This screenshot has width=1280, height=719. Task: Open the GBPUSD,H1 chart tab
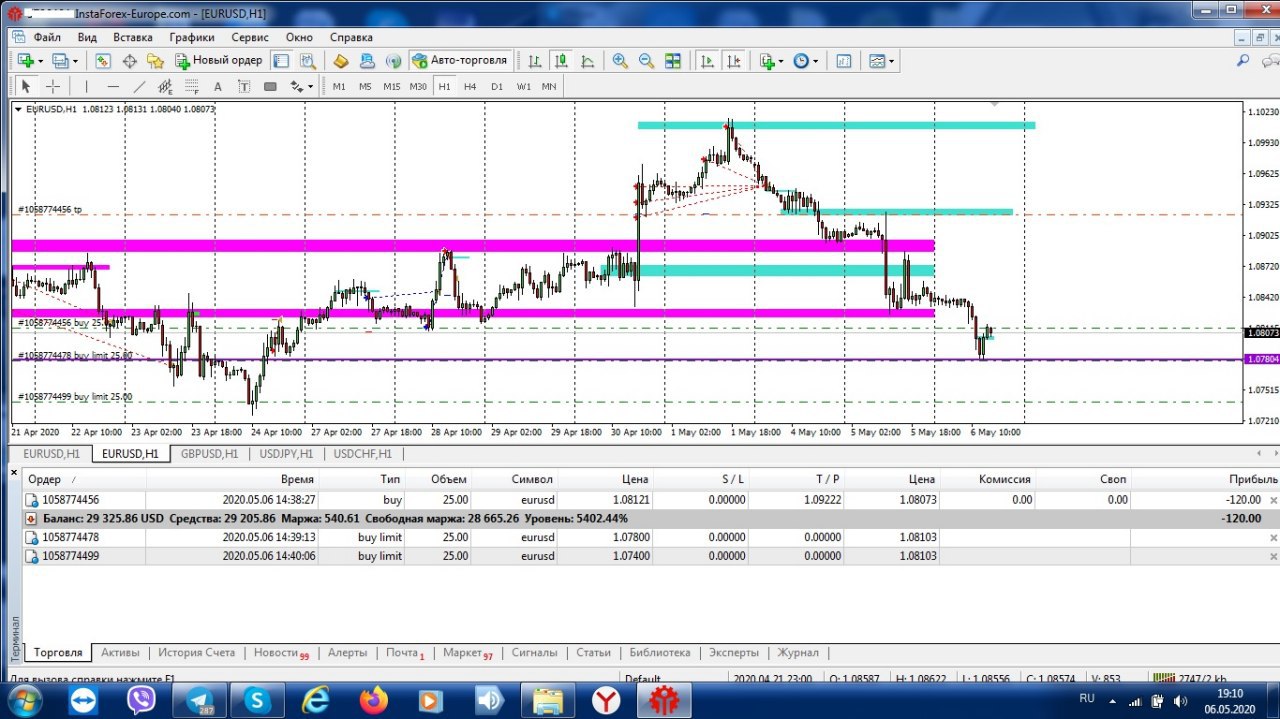pos(209,453)
